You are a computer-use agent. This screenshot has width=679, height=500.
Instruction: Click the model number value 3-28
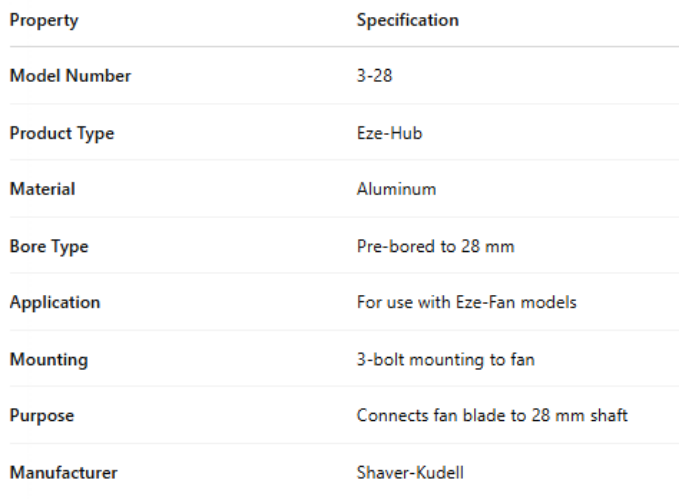pos(375,76)
